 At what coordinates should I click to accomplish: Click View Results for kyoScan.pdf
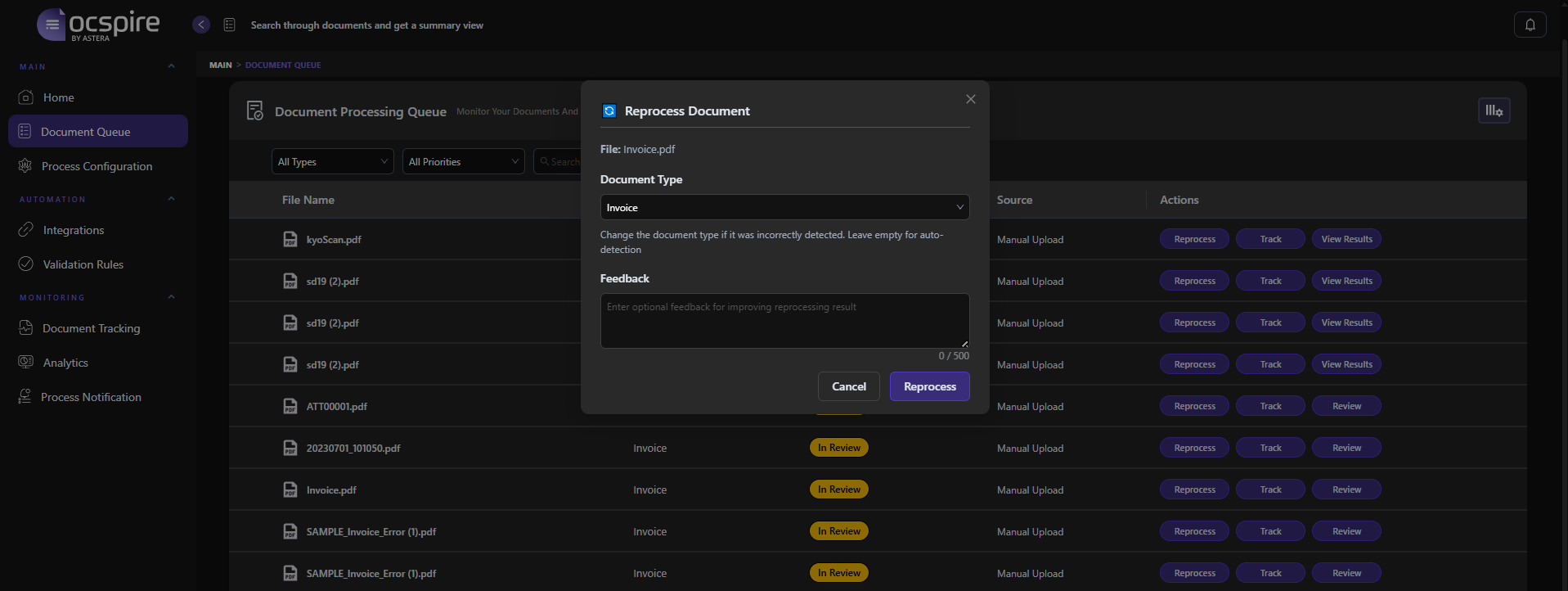coord(1346,239)
